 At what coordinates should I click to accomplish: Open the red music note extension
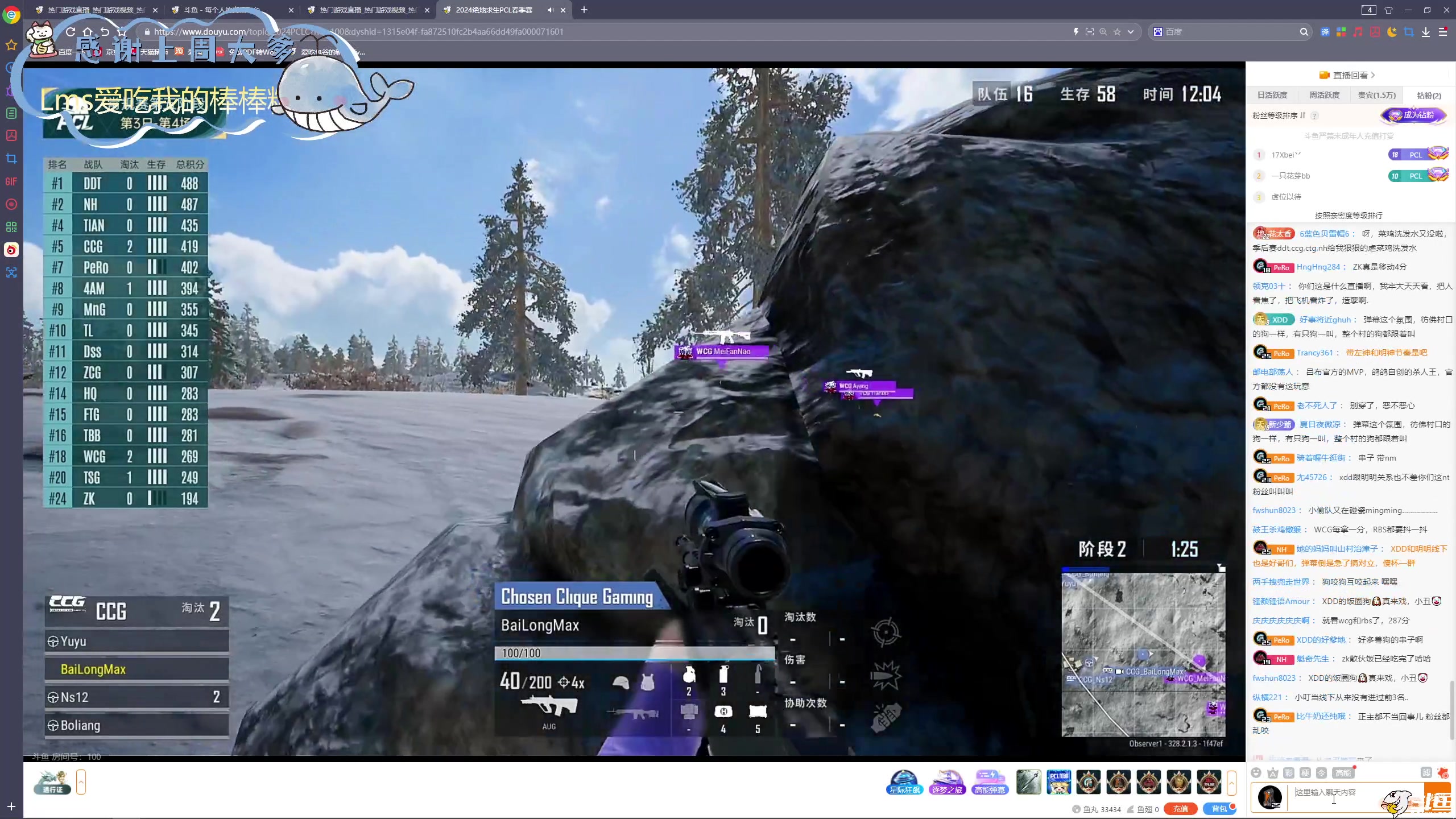tap(1358, 32)
